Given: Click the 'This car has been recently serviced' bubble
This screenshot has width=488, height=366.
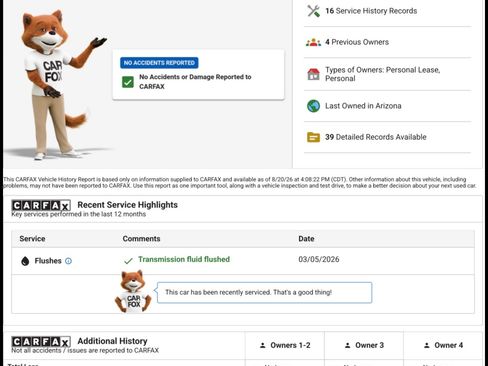Looking at the screenshot, I should click(264, 293).
